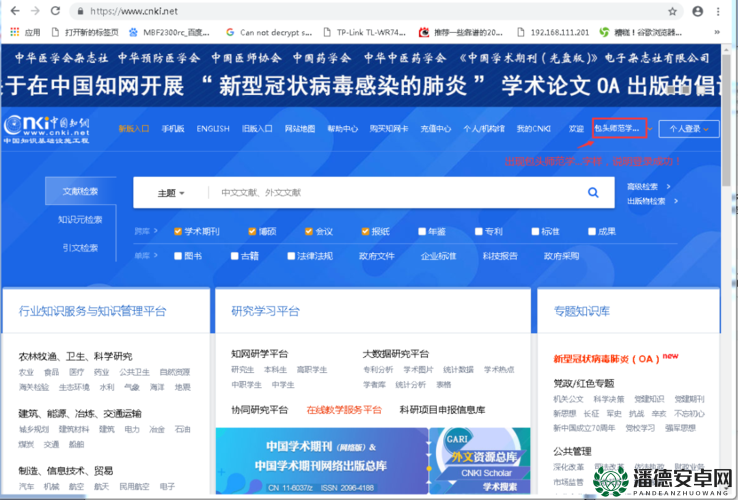Image resolution: width=738 pixels, height=500 pixels.
Task: Open 高级检索 advanced search
Action: (643, 186)
